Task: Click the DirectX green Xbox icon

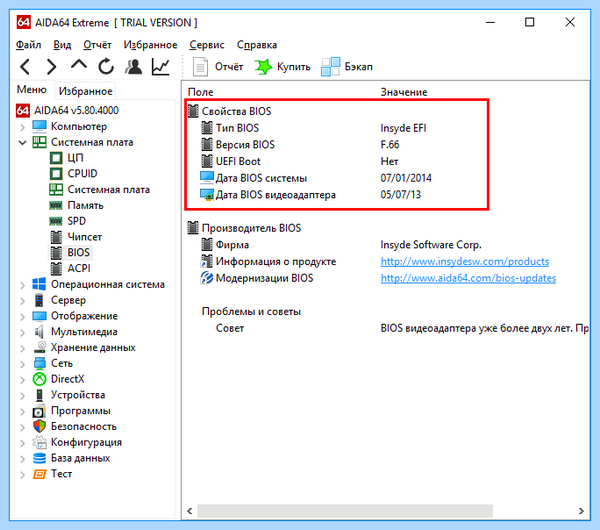Action: (39, 379)
